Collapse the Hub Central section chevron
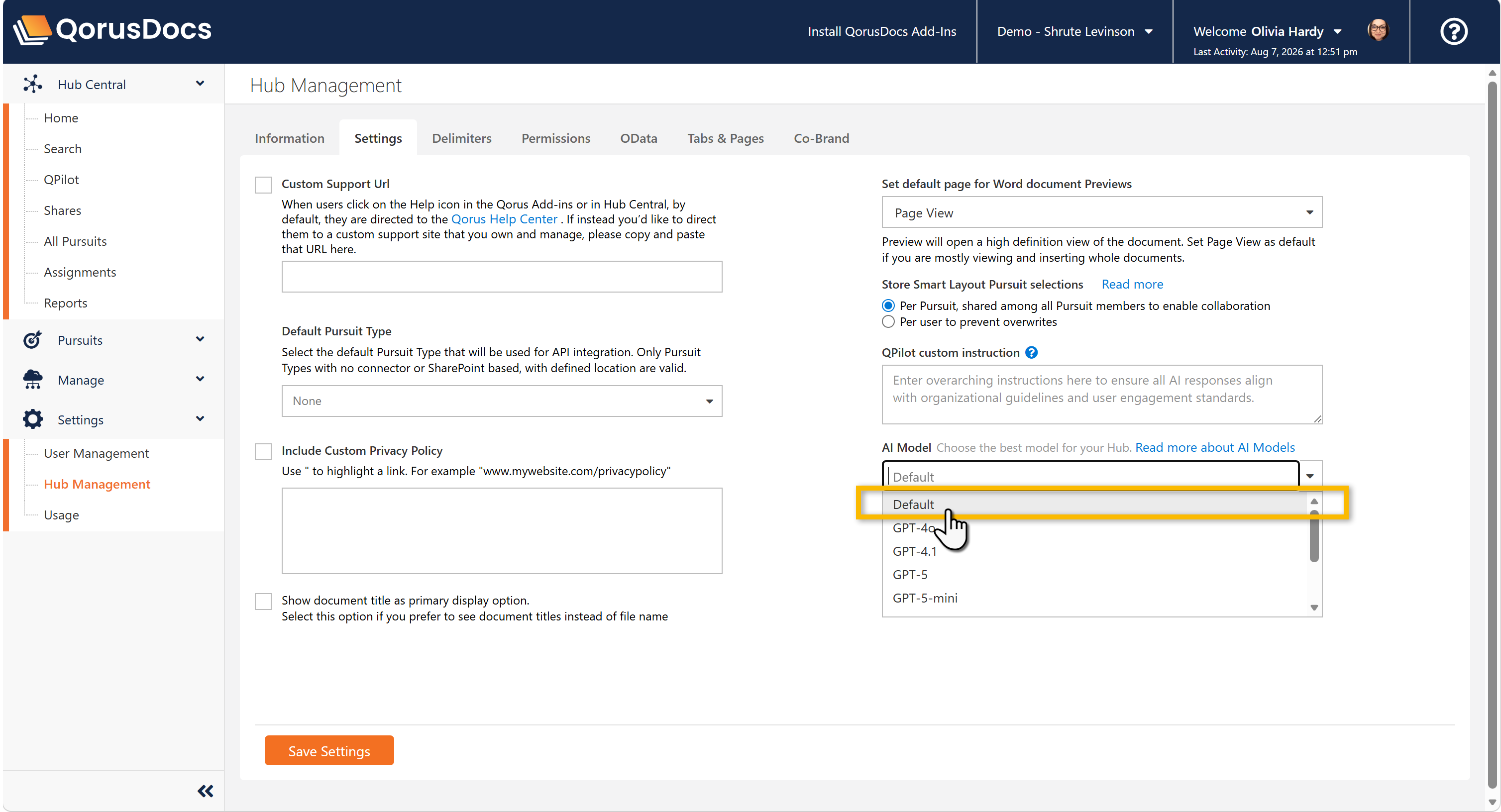This screenshot has width=1501, height=812. click(x=200, y=84)
